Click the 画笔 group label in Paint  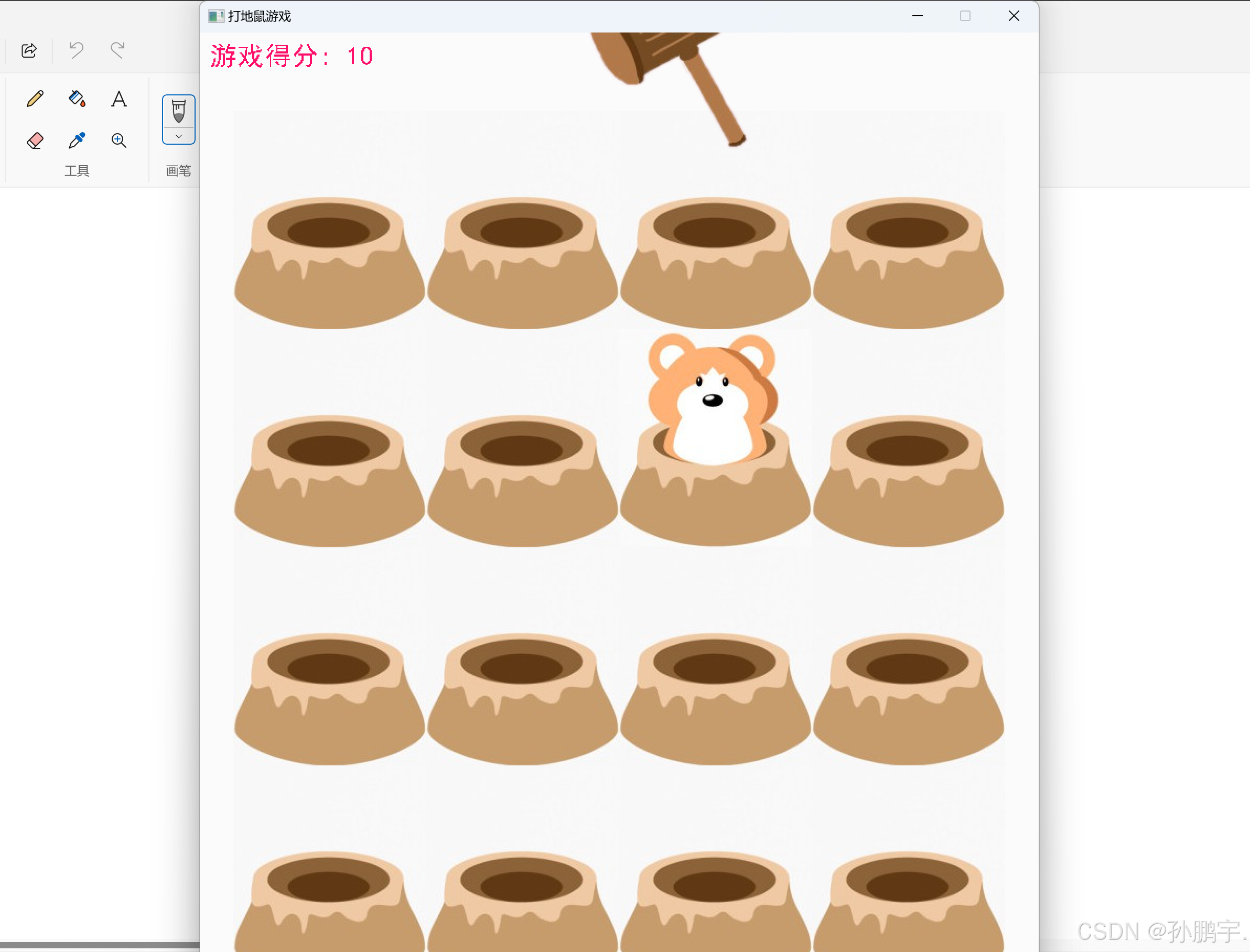(x=178, y=170)
